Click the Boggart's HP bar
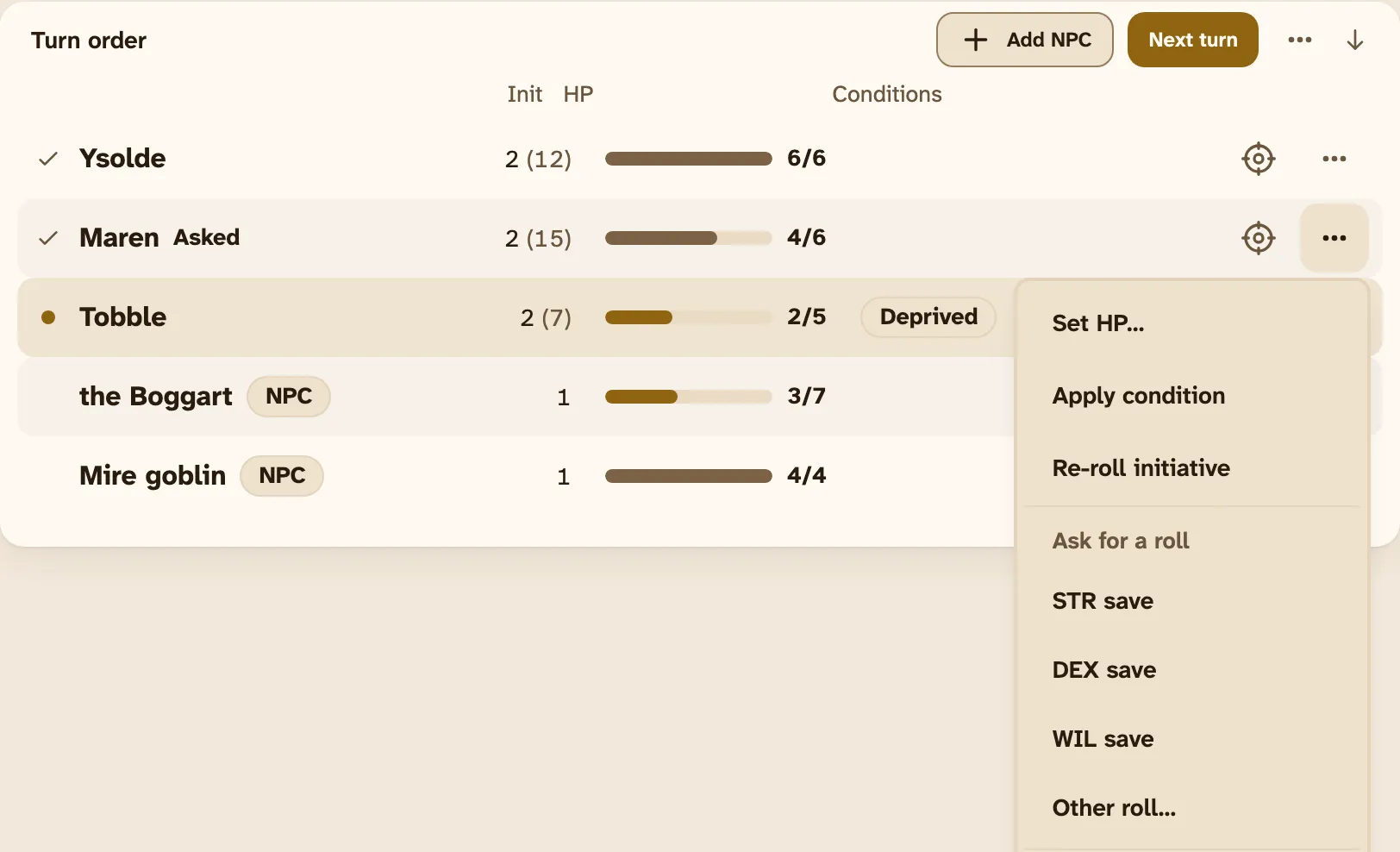This screenshot has height=852, width=1400. [x=689, y=397]
